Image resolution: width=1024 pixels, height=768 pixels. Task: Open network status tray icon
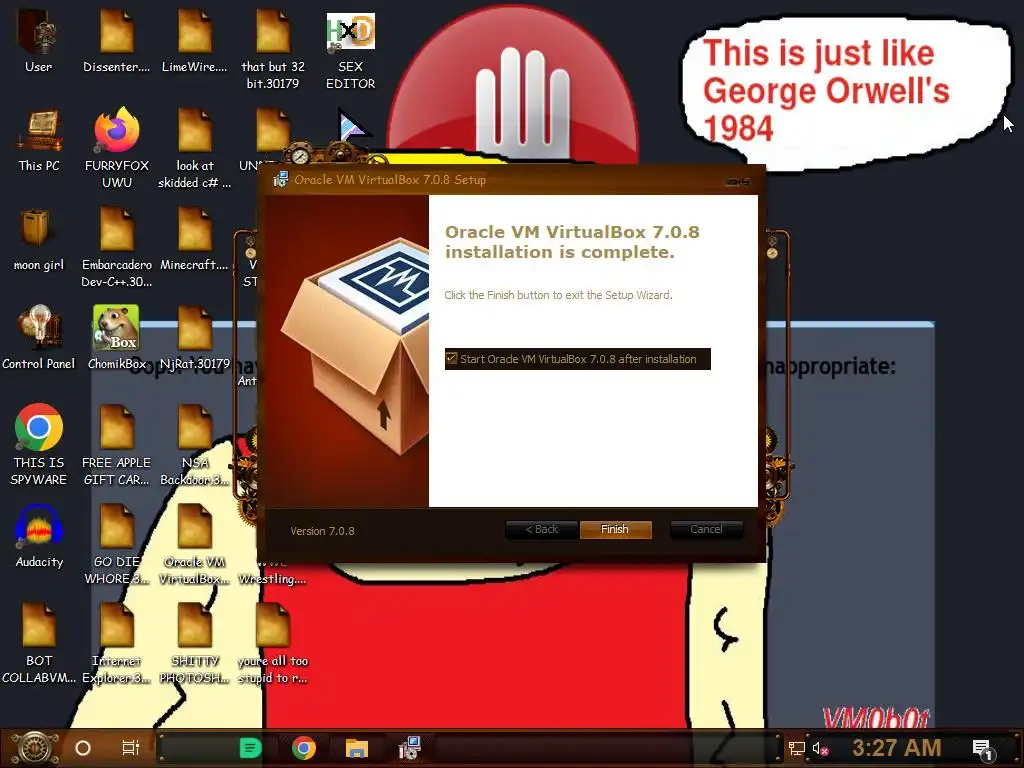click(x=797, y=748)
